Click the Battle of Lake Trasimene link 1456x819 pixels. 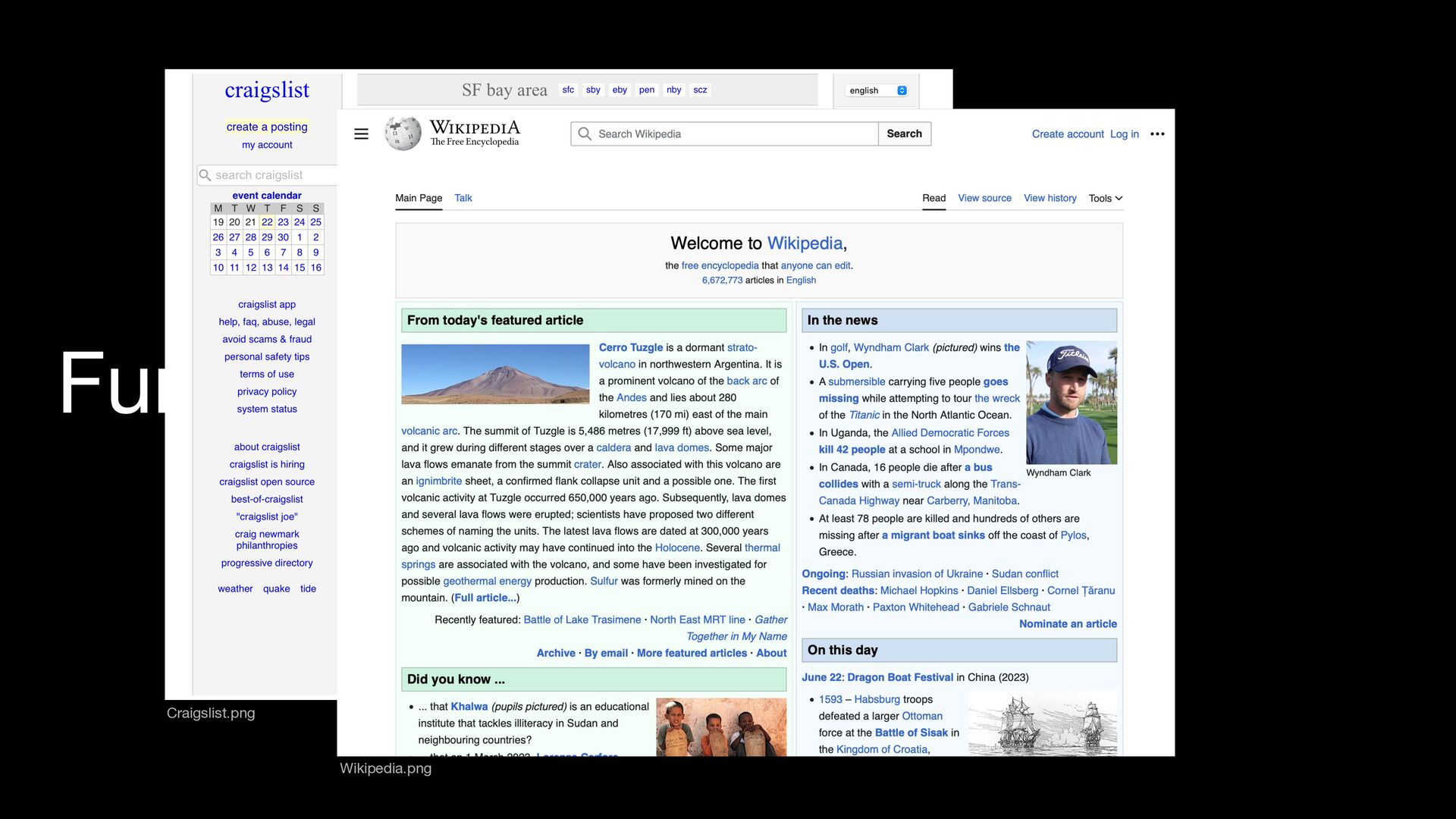582,620
